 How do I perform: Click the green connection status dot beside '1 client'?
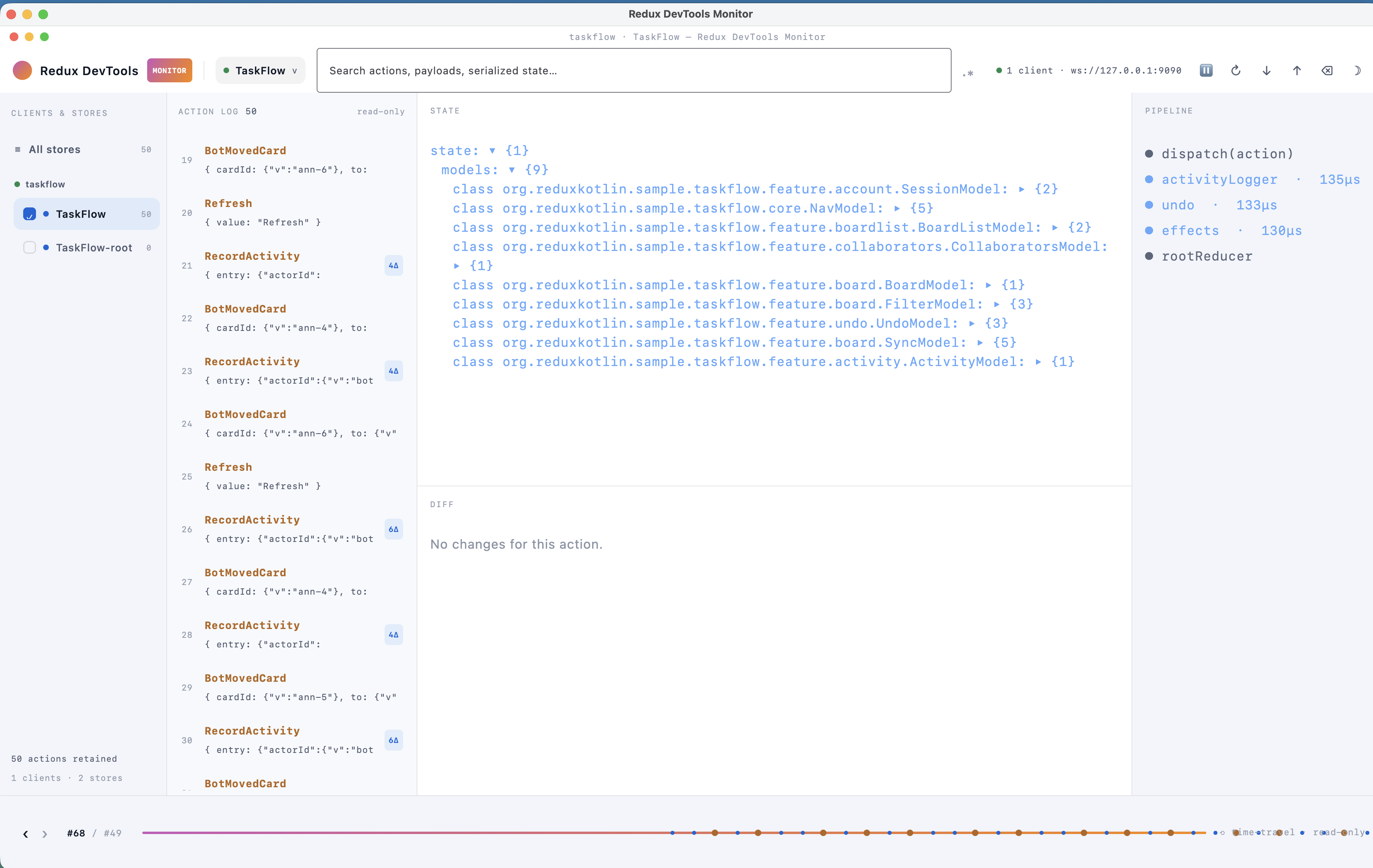999,70
